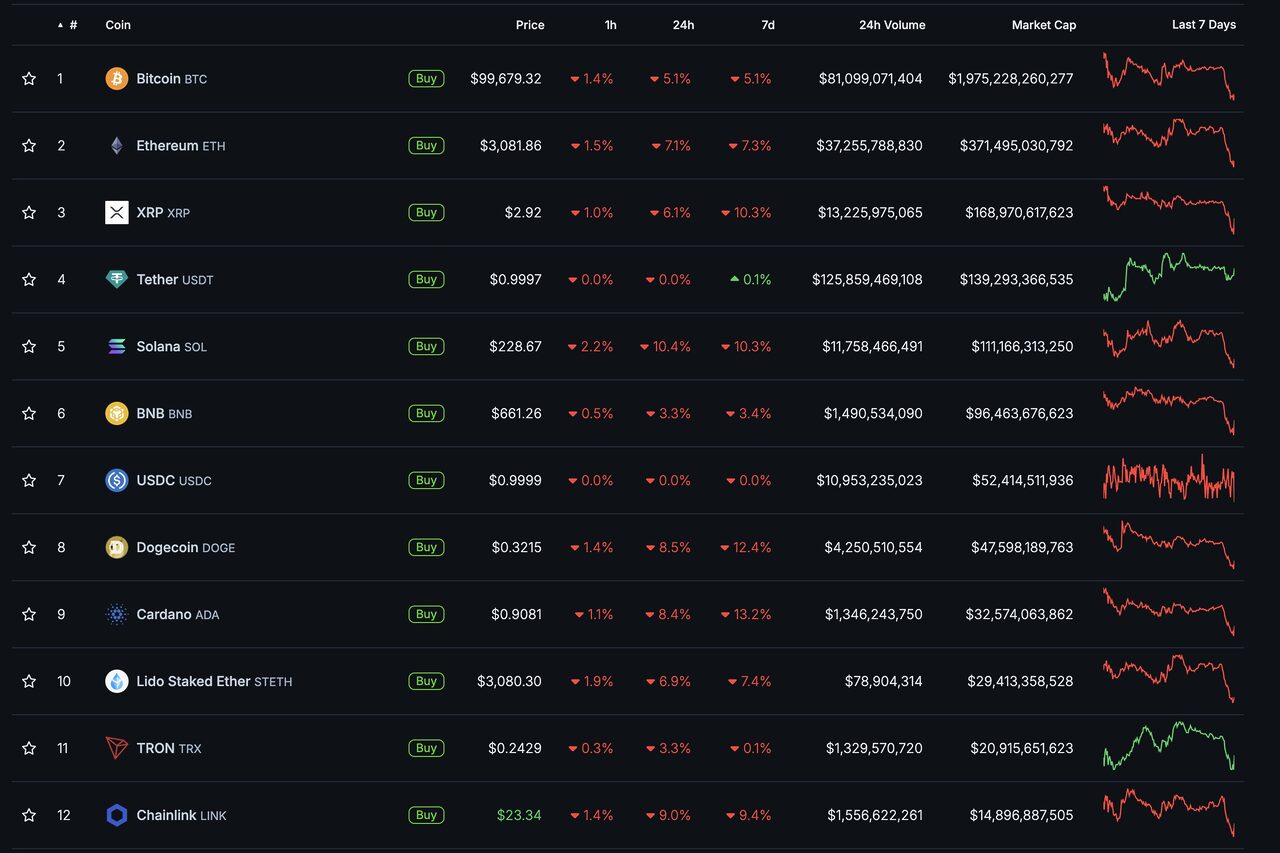This screenshot has width=1280, height=853.
Task: Click the Buy button for Dogecoin
Action: pyautogui.click(x=426, y=547)
